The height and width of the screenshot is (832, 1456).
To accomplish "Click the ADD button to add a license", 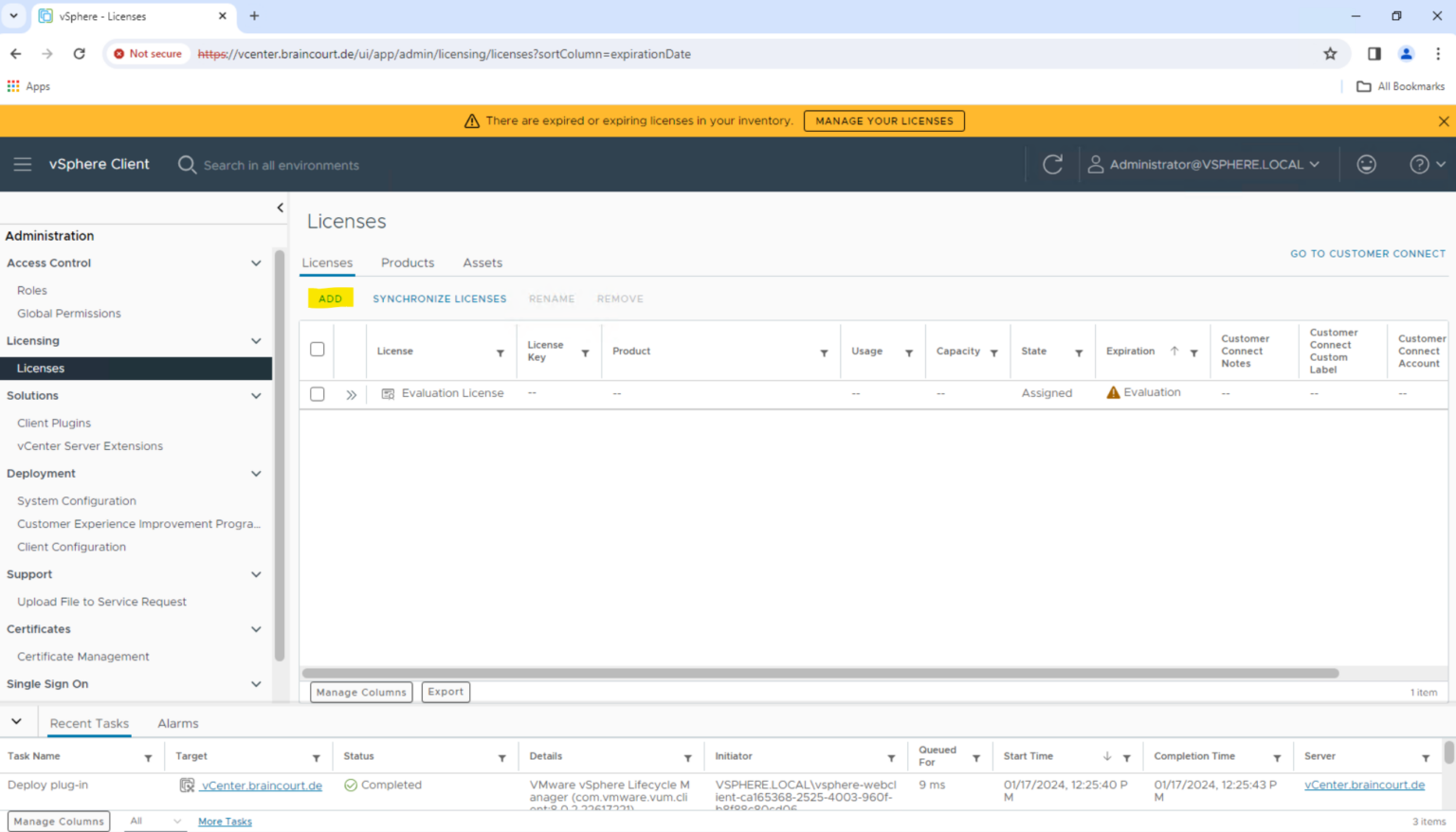I will tap(330, 298).
